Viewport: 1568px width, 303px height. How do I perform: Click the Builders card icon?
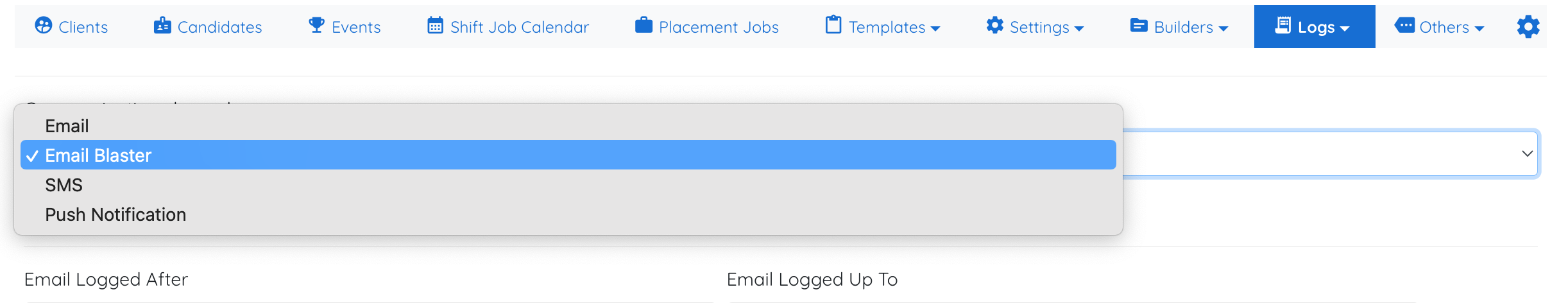pos(1139,26)
